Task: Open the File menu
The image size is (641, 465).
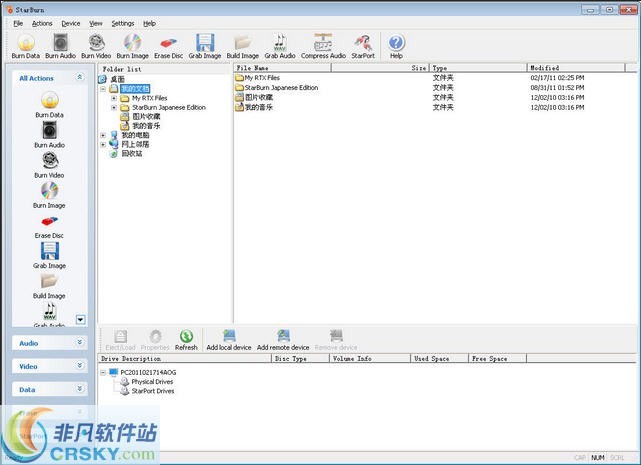Action: 18,23
